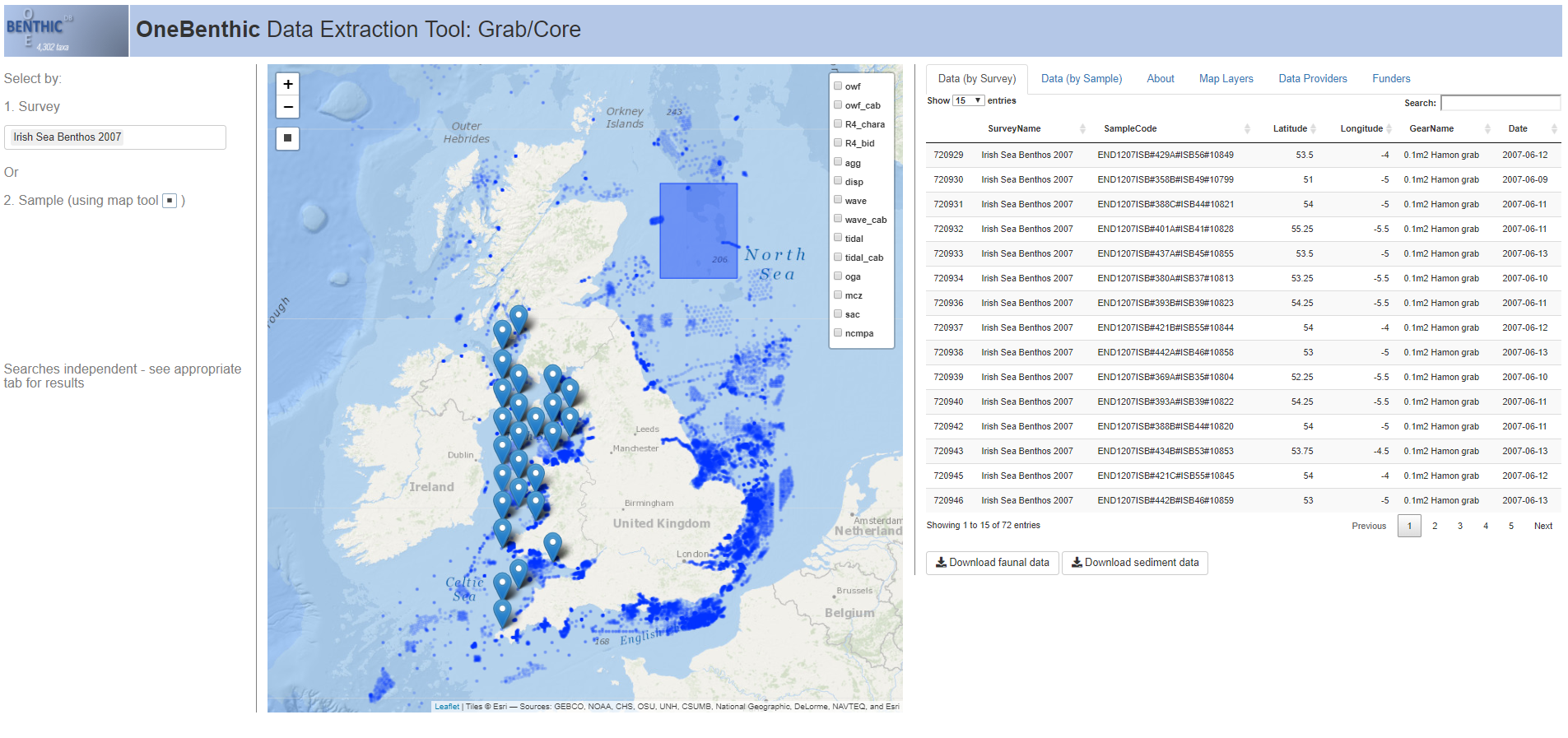Click Download sediment data button

(1134, 563)
